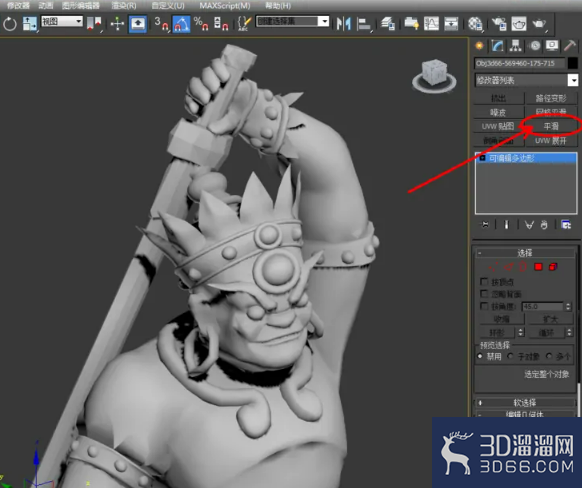Viewport: 582px width, 488px height.
Task: Click Remove Modifier trash icon
Action: [544, 225]
